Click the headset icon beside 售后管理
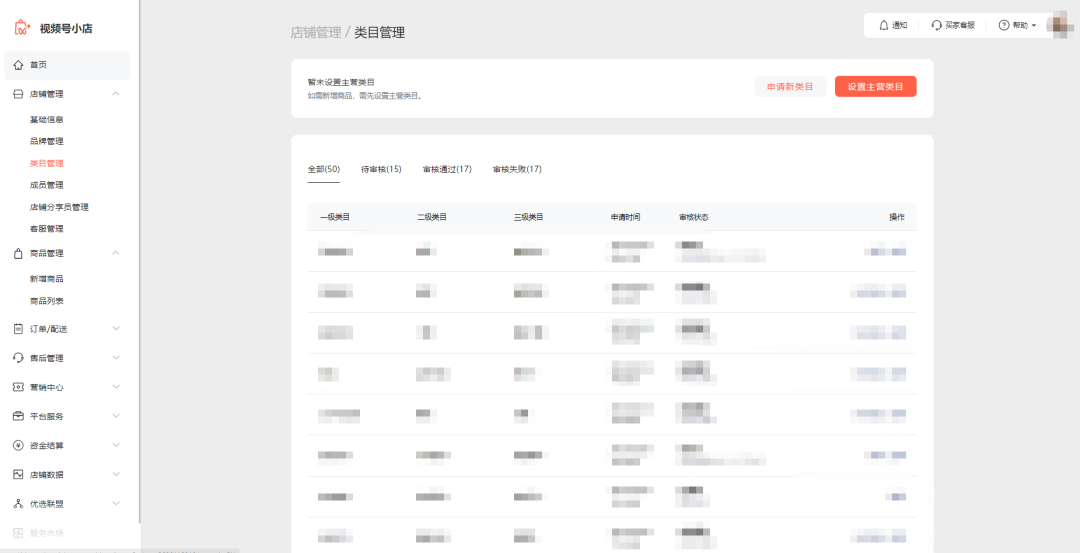Image resolution: width=1080 pixels, height=553 pixels. 18,358
